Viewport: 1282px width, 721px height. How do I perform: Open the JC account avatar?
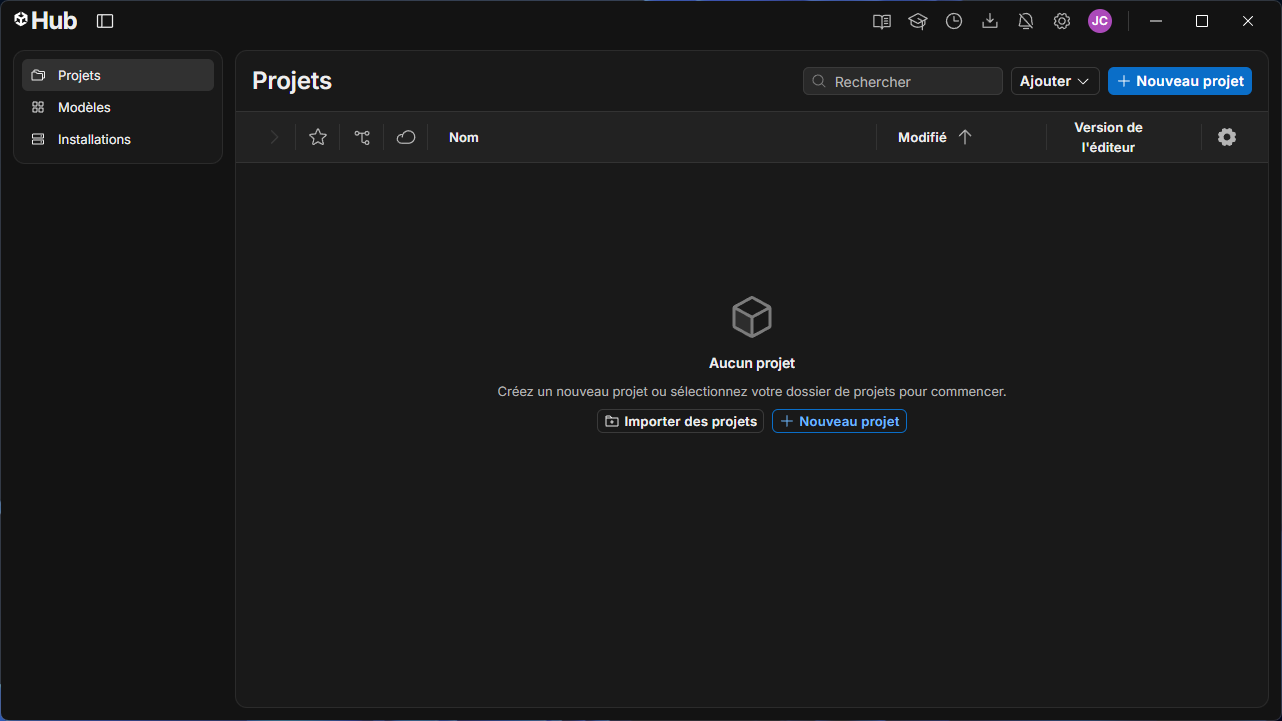1100,21
